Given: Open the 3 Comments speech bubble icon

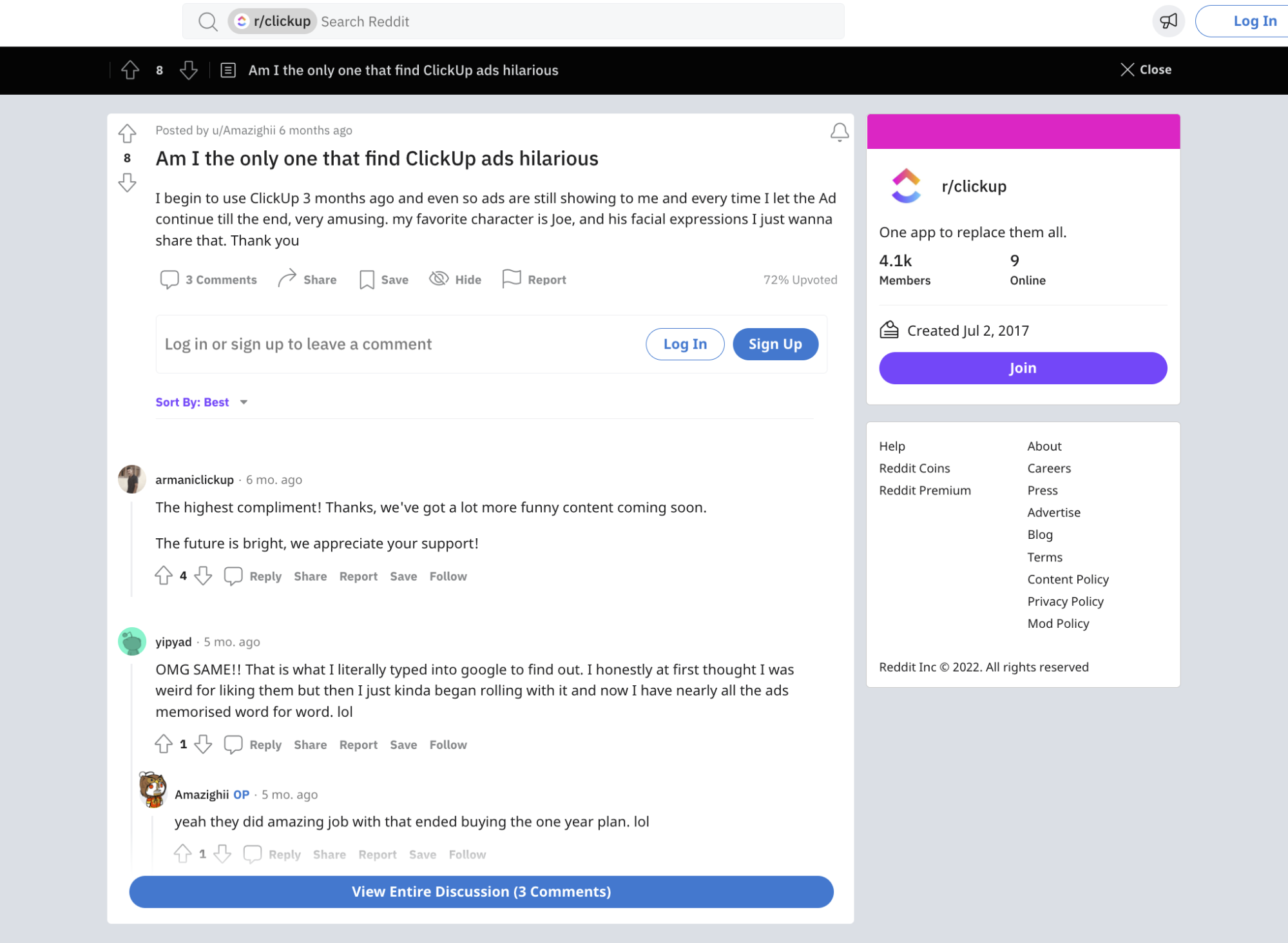Looking at the screenshot, I should [x=169, y=279].
